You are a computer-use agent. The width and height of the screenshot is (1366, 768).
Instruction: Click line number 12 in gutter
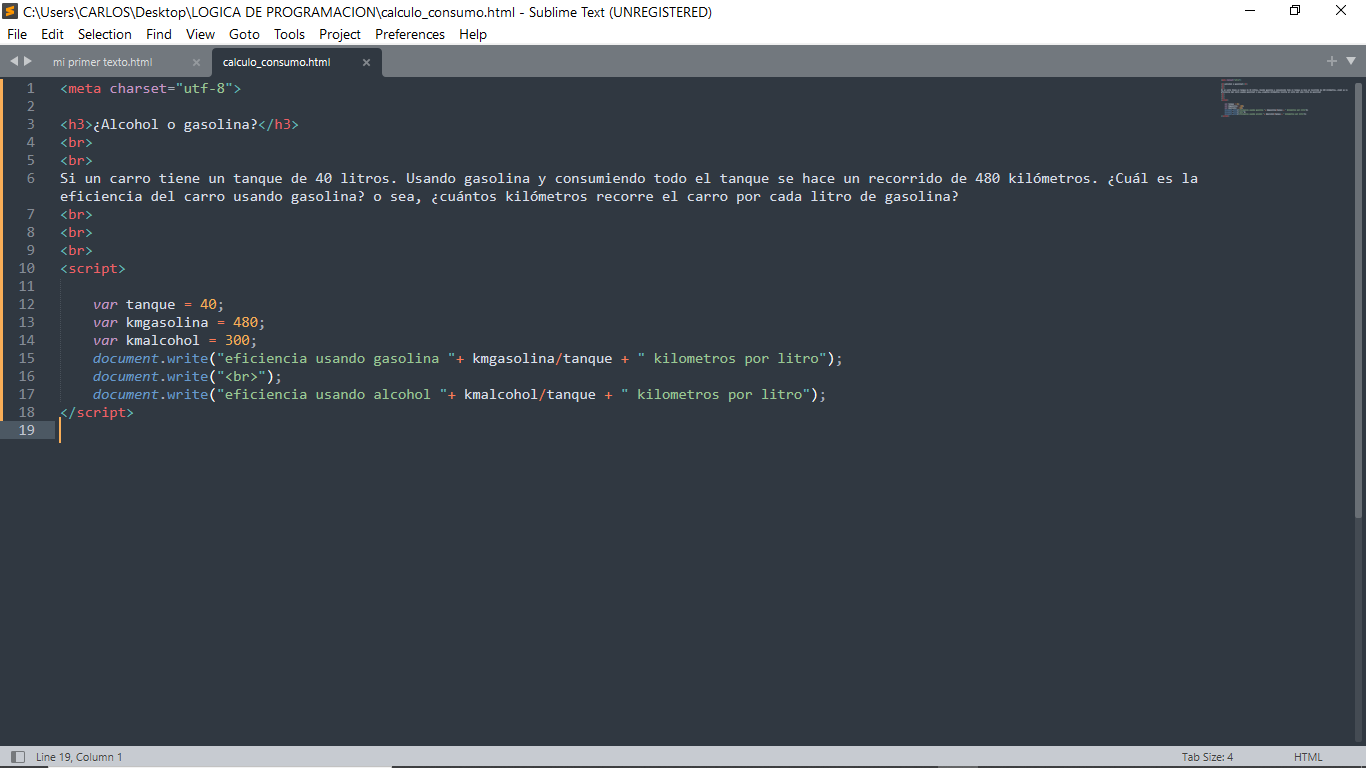point(26,304)
